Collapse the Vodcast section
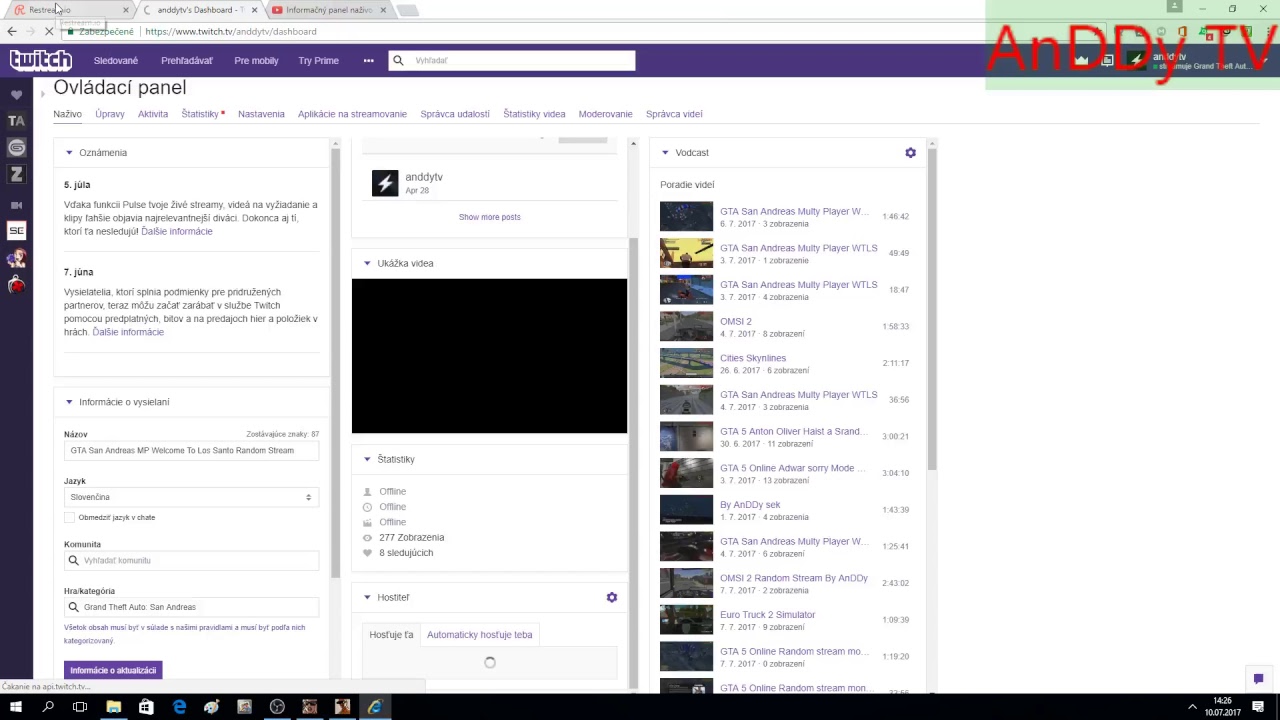Viewport: 1280px width, 720px height. 665,153
